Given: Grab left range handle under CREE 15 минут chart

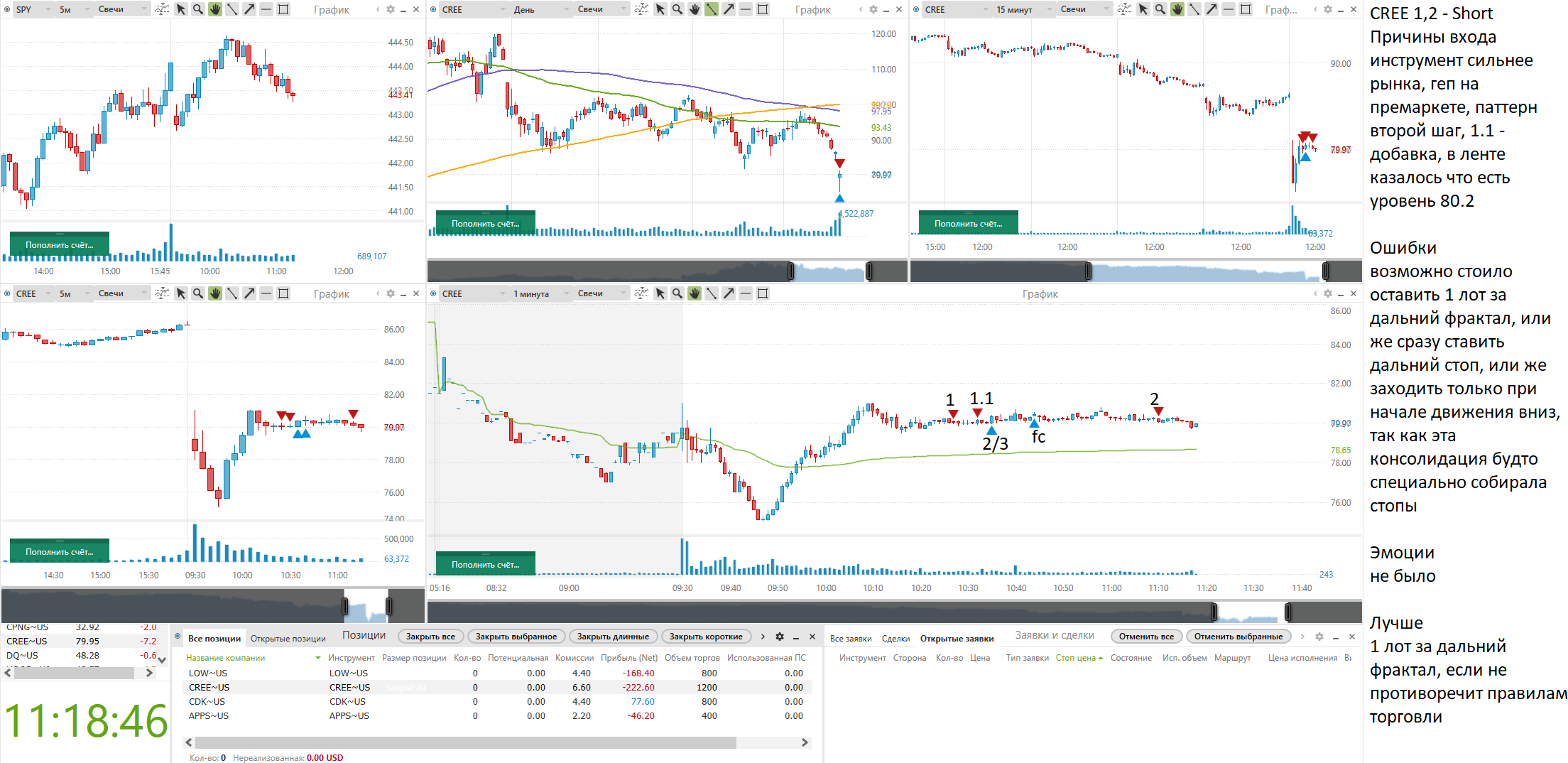Looking at the screenshot, I should click(1088, 271).
